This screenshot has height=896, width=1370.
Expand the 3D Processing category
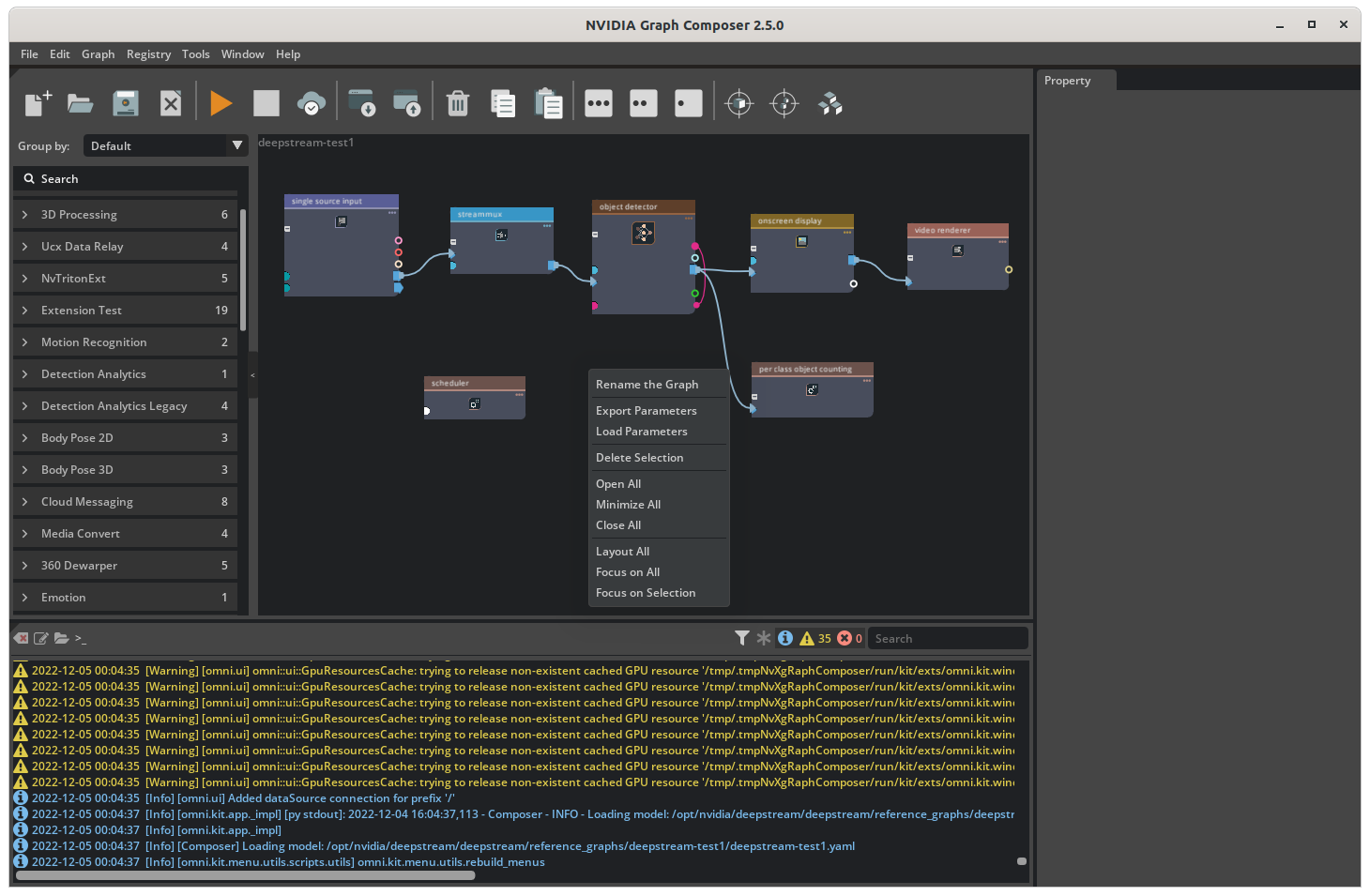point(125,215)
